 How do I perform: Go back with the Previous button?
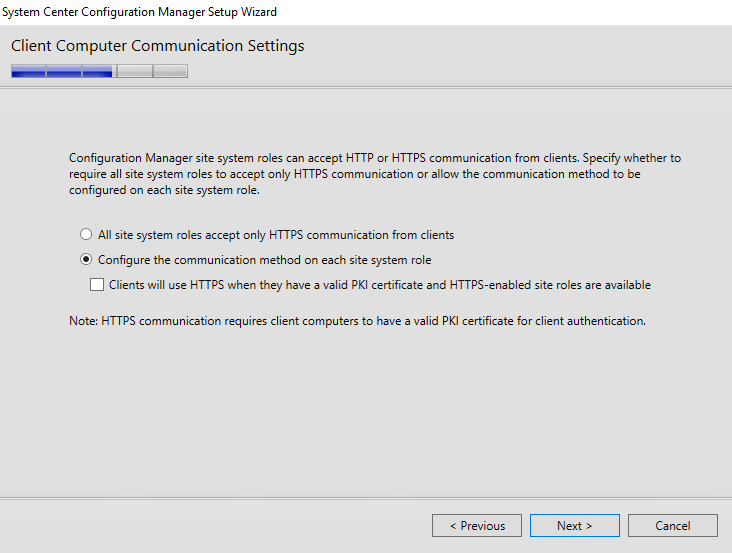click(477, 526)
